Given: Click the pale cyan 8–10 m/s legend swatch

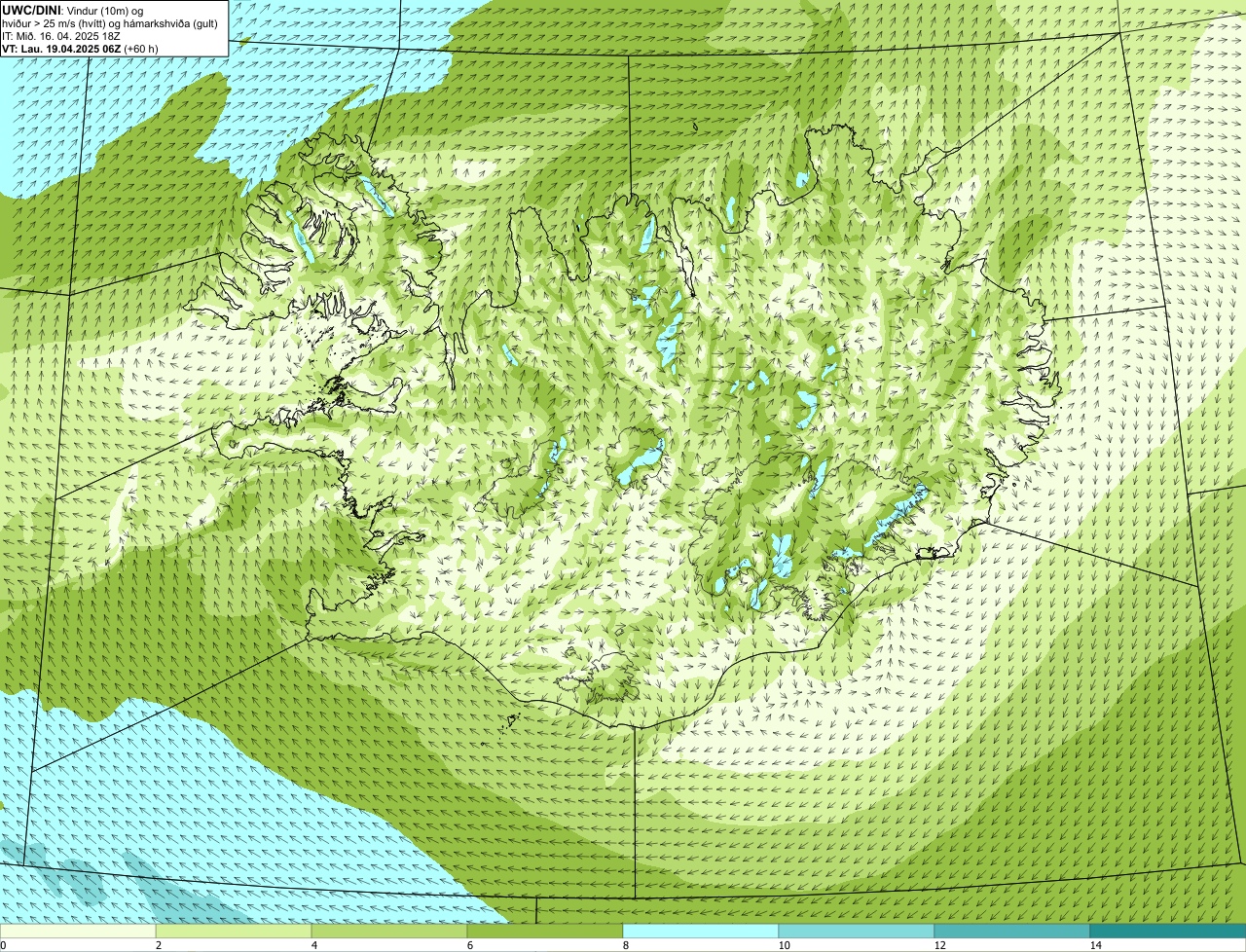Looking at the screenshot, I should (x=701, y=931).
